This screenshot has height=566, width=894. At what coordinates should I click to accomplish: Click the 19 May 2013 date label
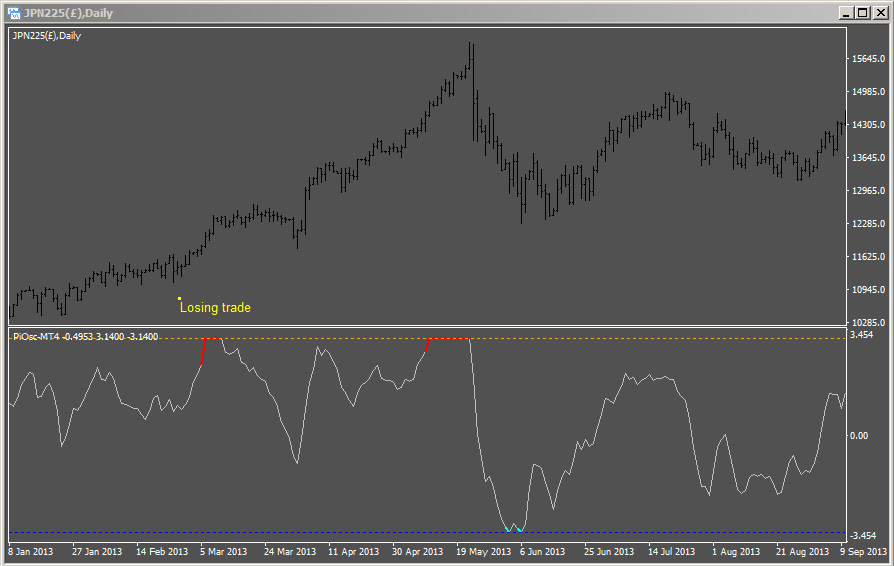(483, 552)
